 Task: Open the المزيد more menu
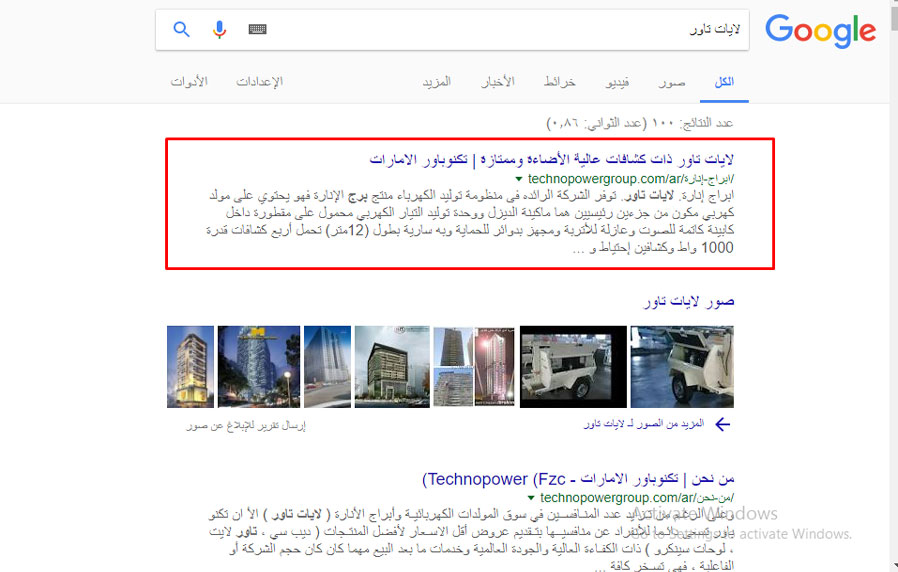point(437,82)
